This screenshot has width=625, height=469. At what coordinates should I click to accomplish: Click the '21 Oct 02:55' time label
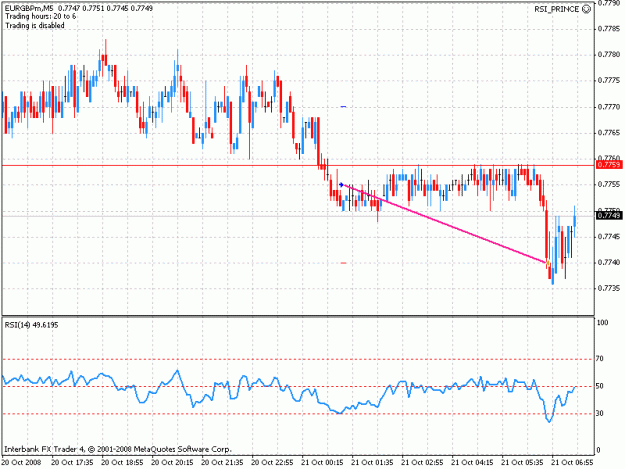coord(422,463)
